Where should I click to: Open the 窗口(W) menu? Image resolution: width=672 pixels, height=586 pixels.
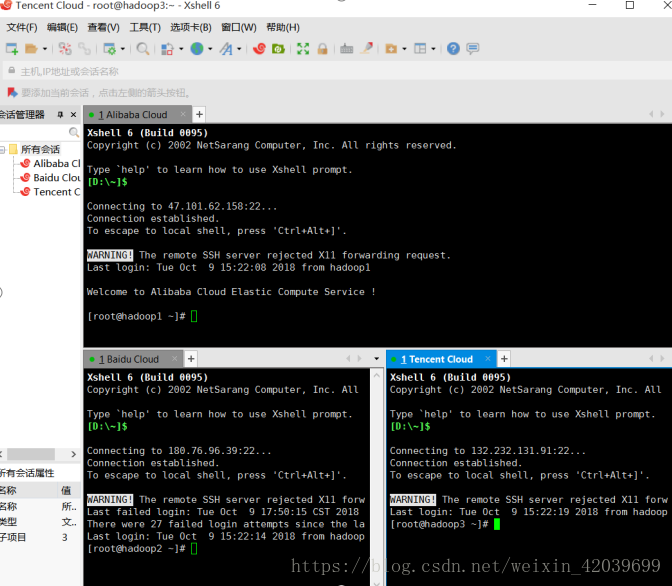click(x=239, y=28)
